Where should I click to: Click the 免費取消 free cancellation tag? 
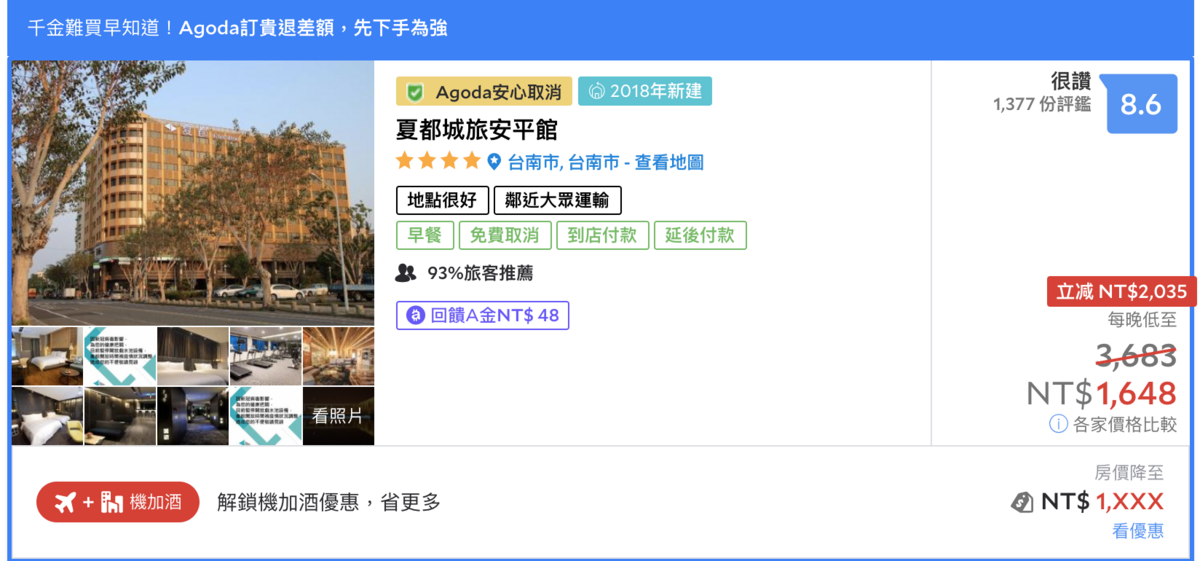click(505, 235)
